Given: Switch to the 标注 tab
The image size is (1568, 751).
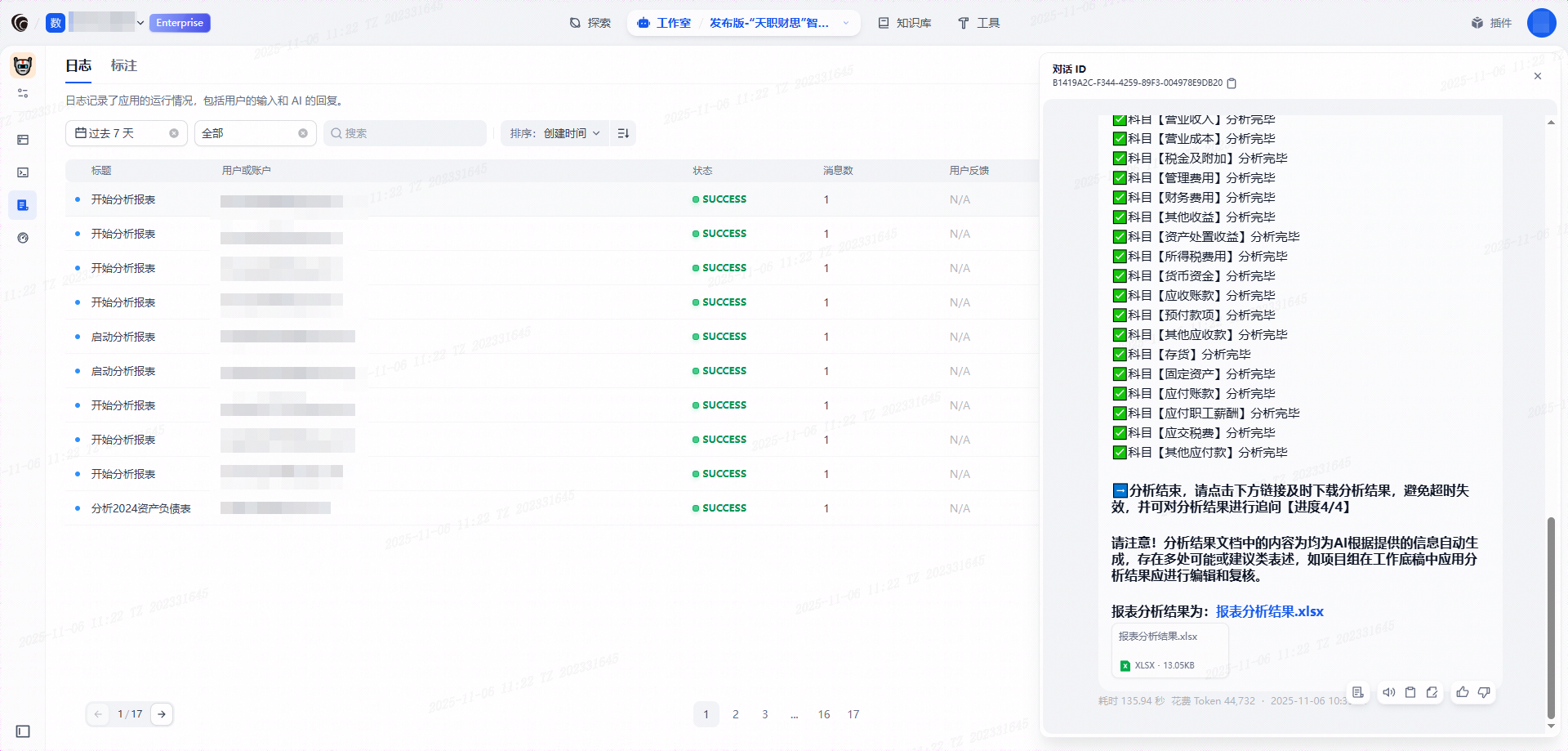Looking at the screenshot, I should pos(123,65).
